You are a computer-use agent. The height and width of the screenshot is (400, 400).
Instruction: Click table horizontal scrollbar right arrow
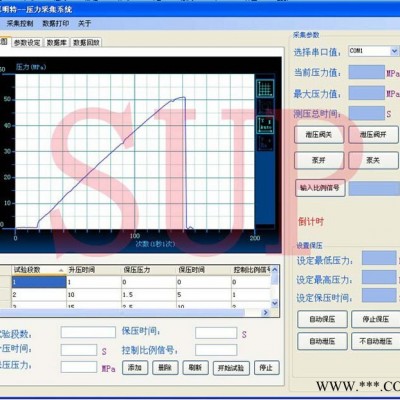(266, 312)
